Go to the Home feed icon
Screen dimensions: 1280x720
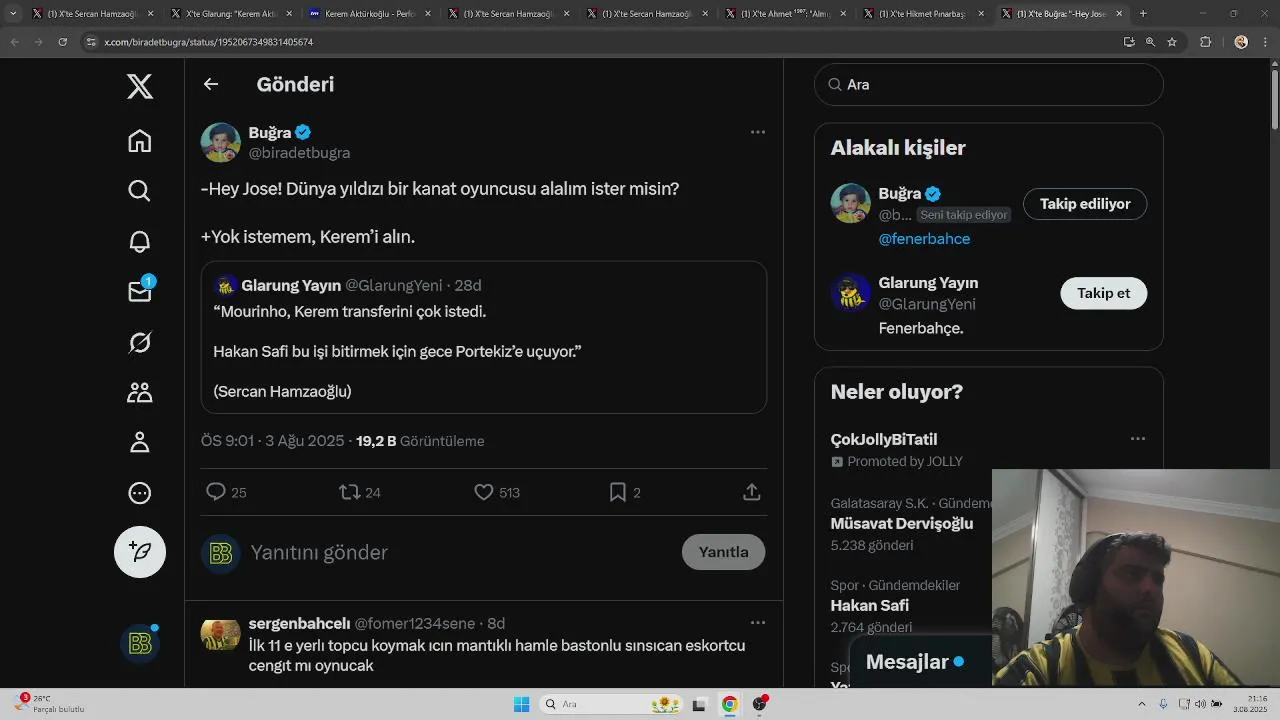[x=140, y=141]
